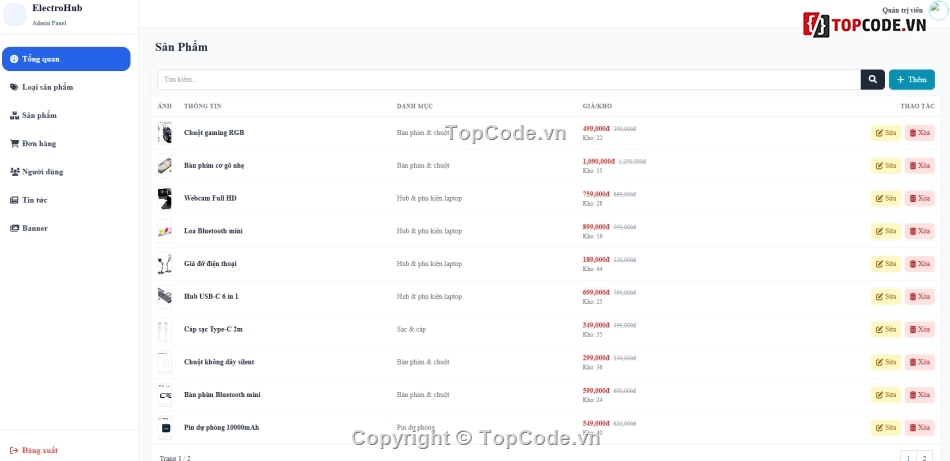Click Cáp sạc Type-C 2m thumbnail

(x=165, y=329)
